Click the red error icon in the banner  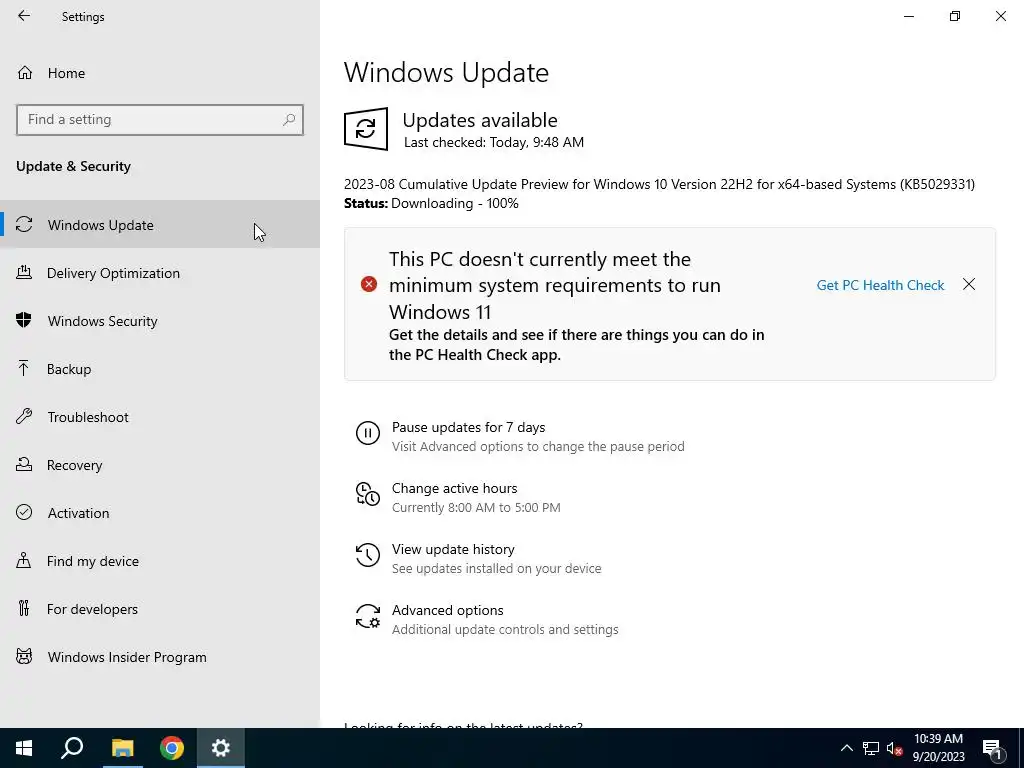[x=369, y=284]
